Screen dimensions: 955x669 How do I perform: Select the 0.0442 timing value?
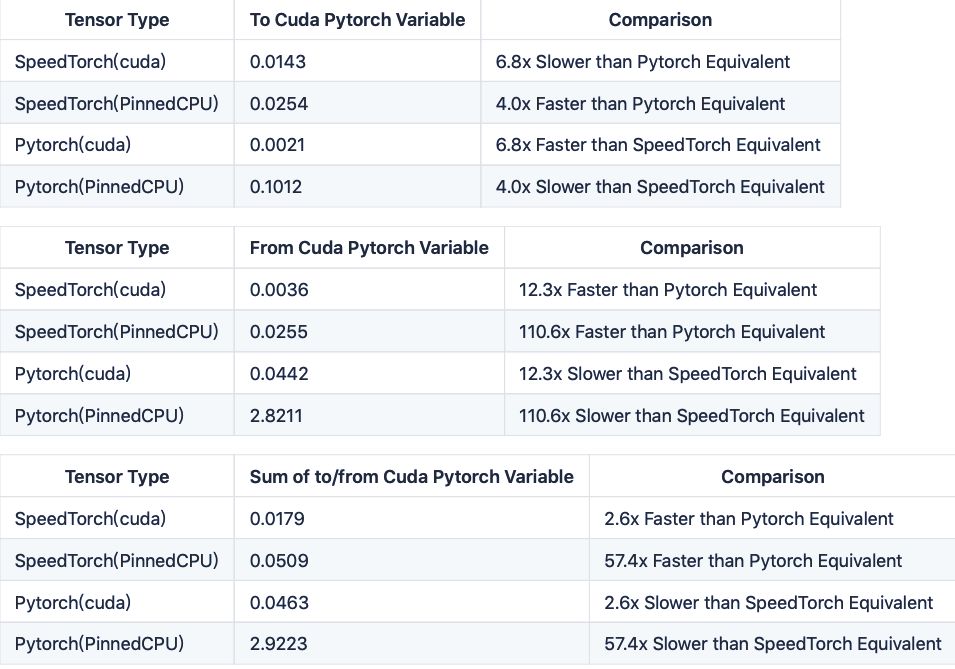(x=279, y=374)
